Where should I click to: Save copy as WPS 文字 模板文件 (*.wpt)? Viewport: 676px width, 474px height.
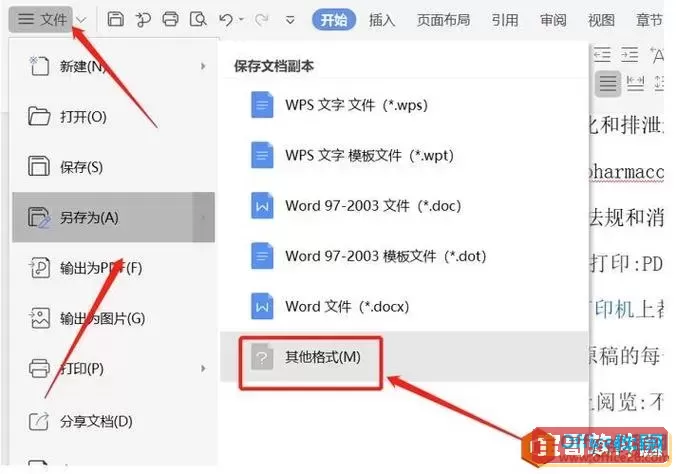coord(404,155)
